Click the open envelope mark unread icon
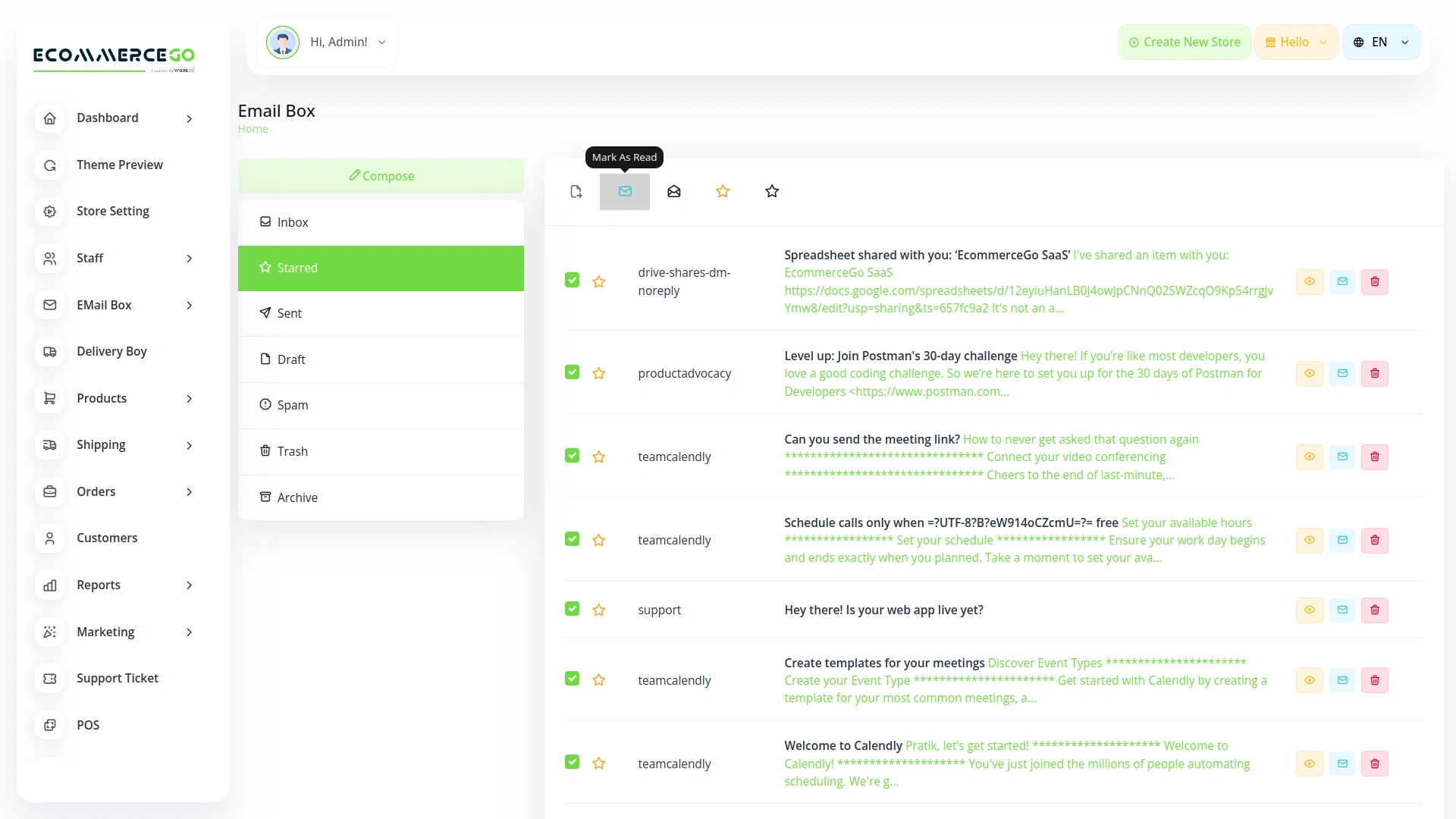1456x819 pixels. 674,192
